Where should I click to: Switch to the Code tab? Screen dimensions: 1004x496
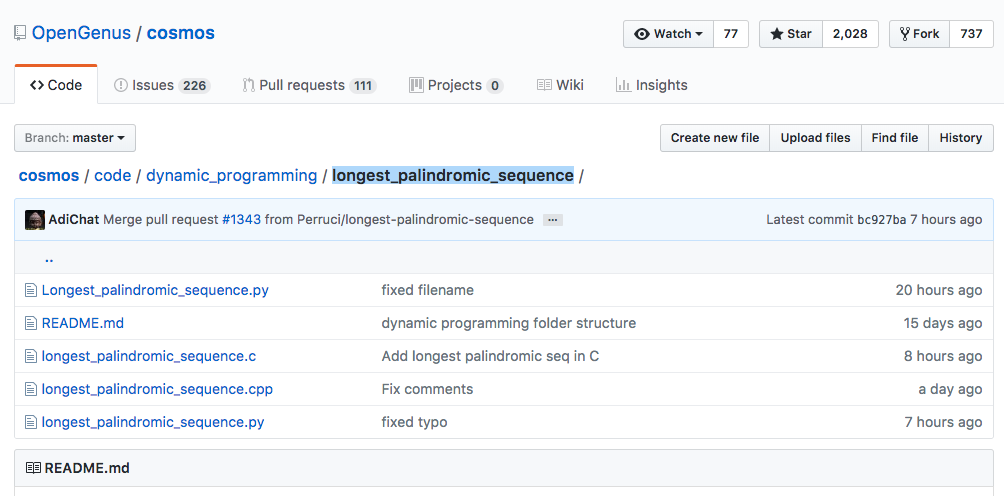click(x=56, y=85)
